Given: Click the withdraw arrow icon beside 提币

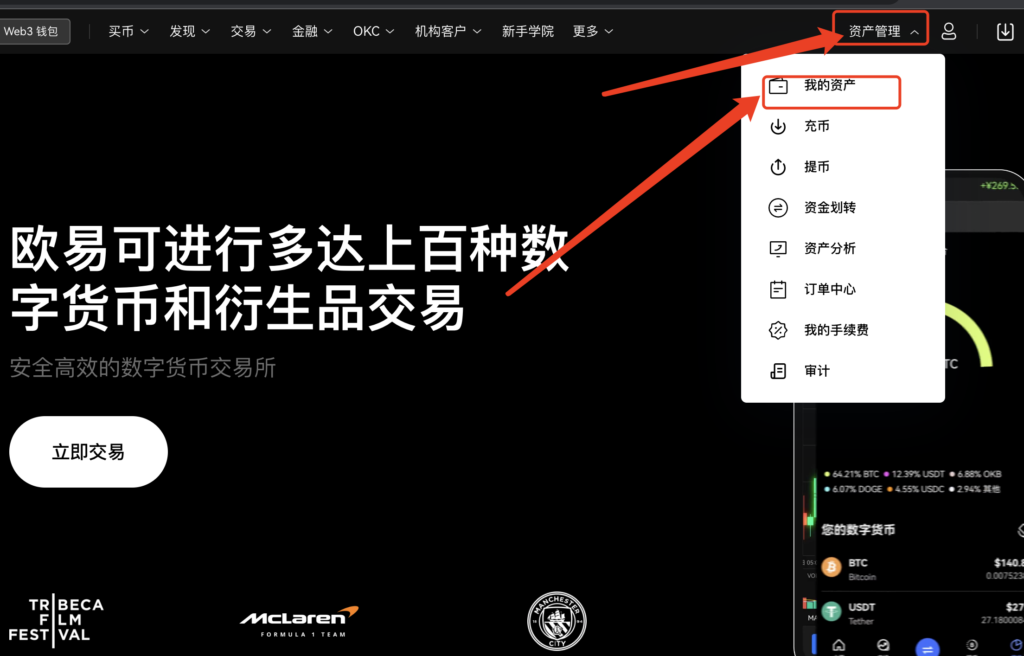Looking at the screenshot, I should tap(778, 167).
